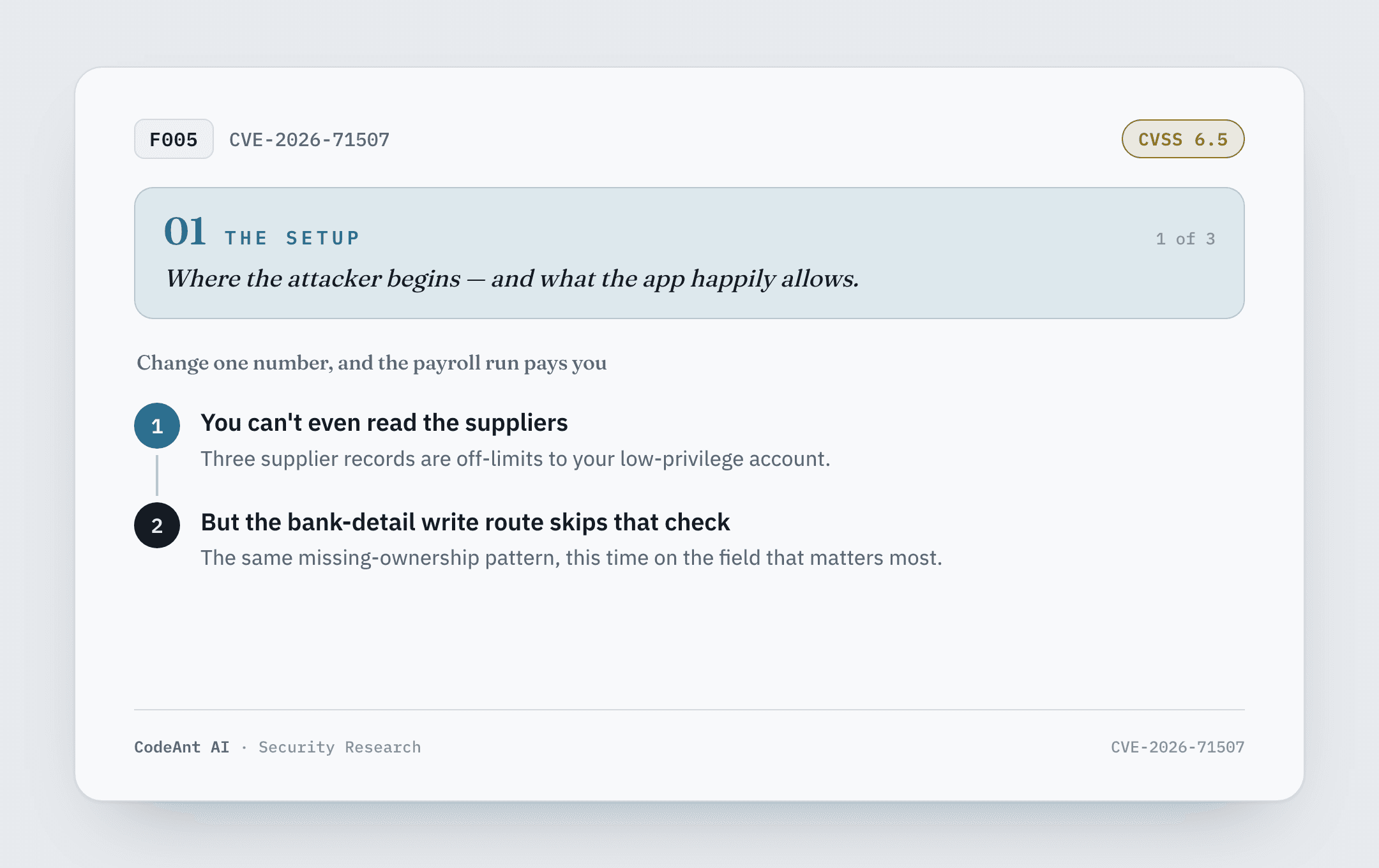1379x868 pixels.
Task: Click the connector line between steps
Action: (157, 475)
